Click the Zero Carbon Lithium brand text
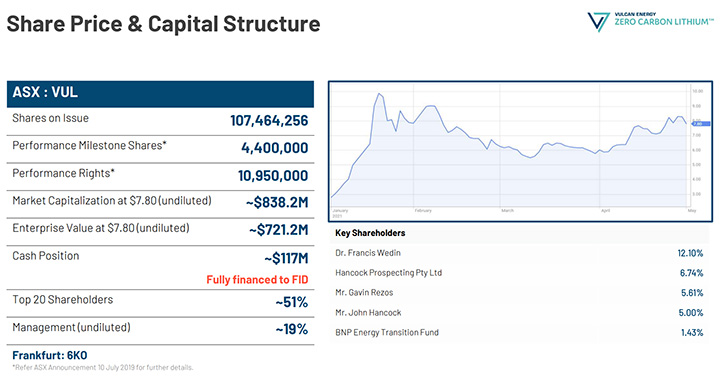The image size is (725, 376). [x=664, y=22]
